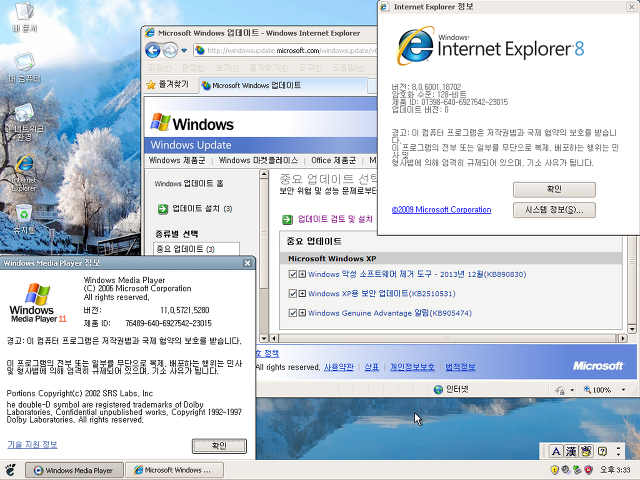Click Internet zone globe status icon
The image size is (640, 480).
tap(438, 390)
